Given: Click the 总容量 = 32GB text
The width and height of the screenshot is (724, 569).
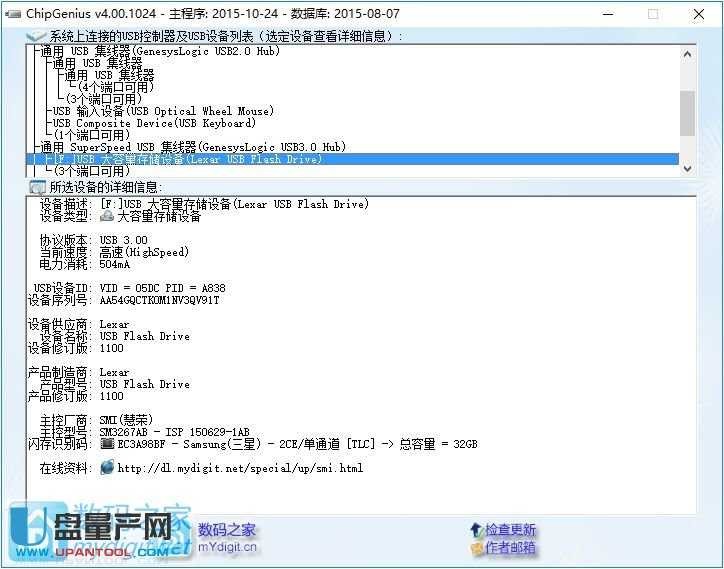Looking at the screenshot, I should 438,444.
